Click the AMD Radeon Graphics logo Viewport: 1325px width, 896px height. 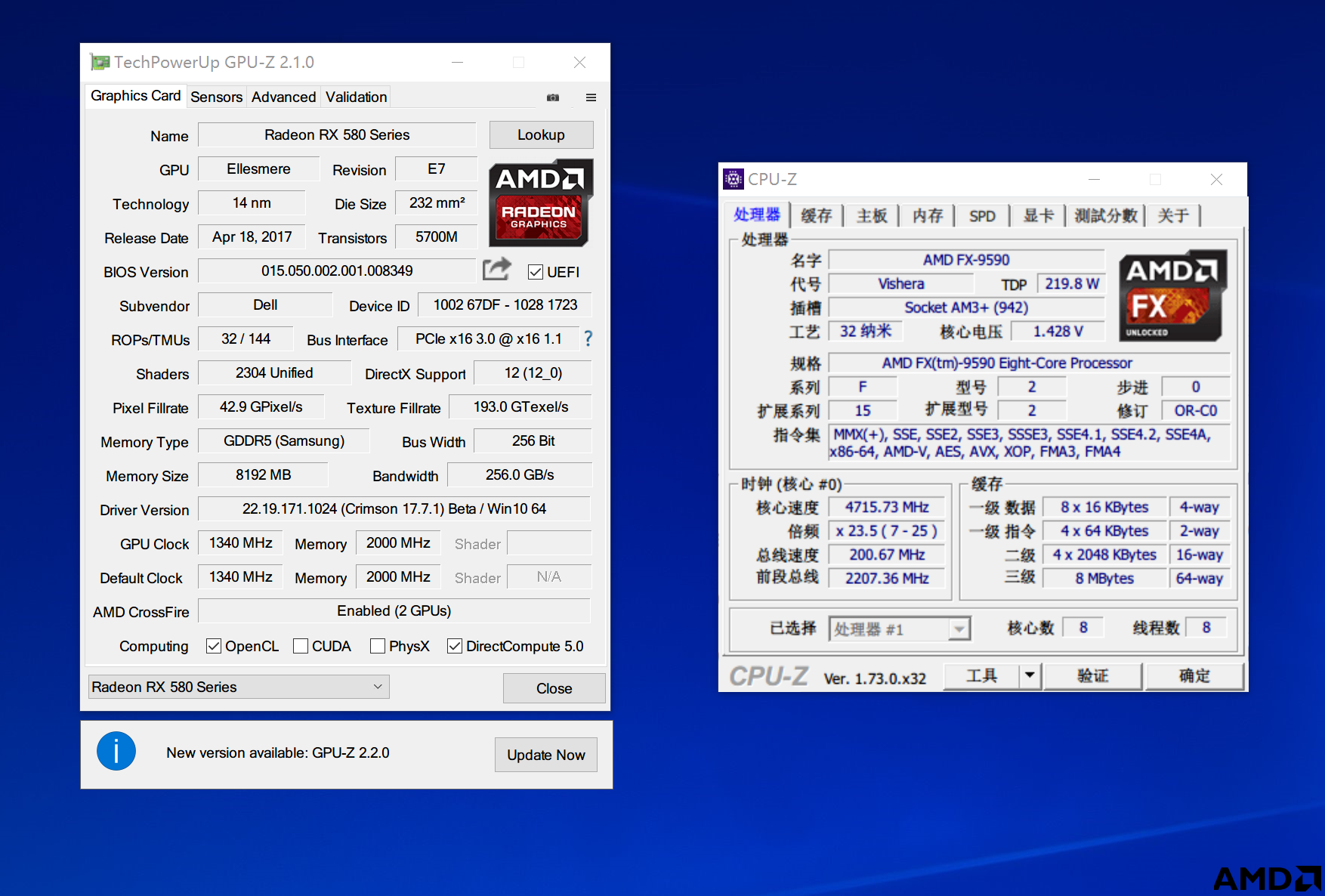tap(540, 202)
